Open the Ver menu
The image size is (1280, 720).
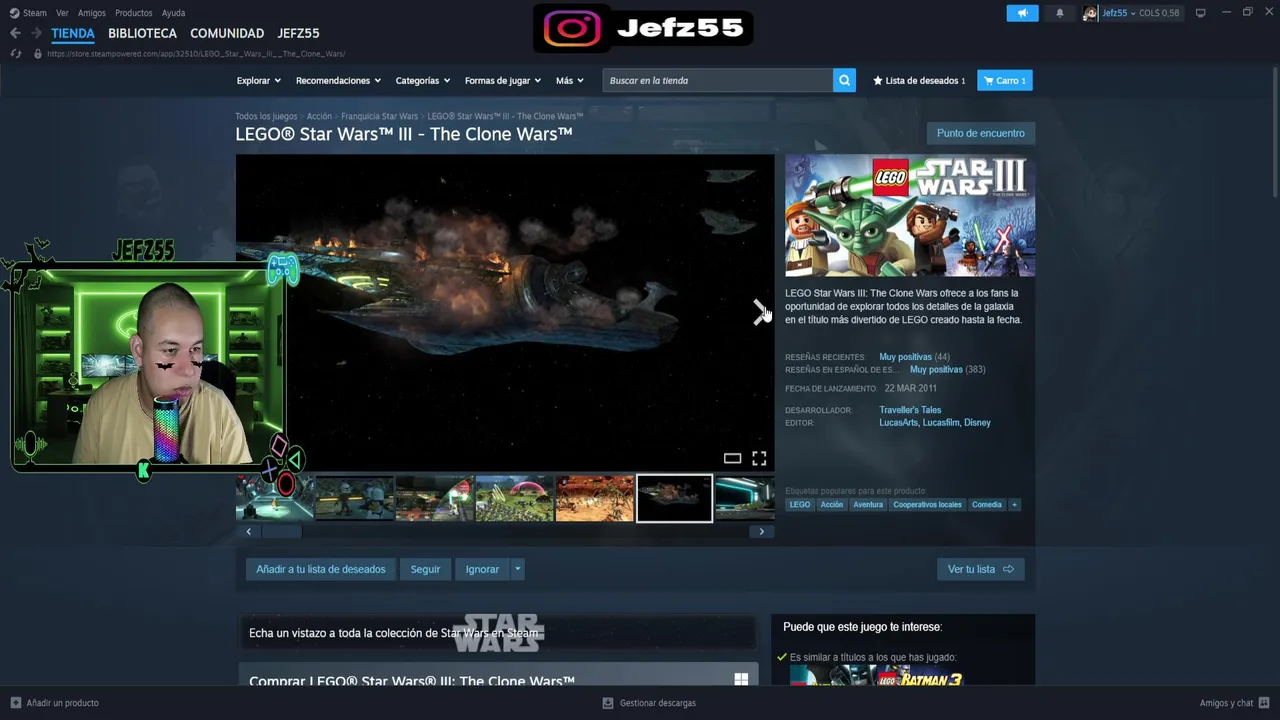point(62,13)
